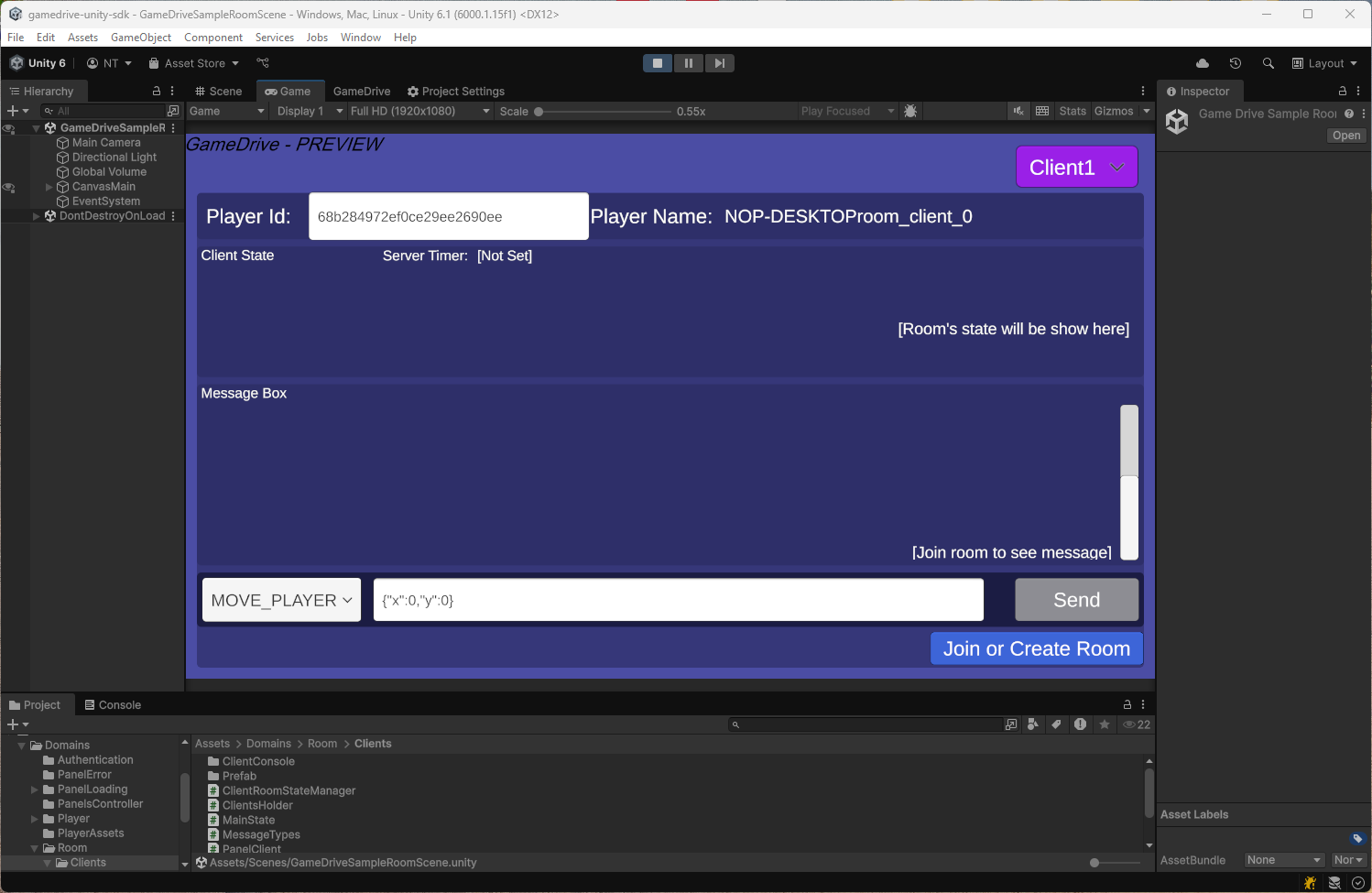Viewport: 1372px width, 893px height.
Task: Open the MOVE_PLAYER message type dropdown
Action: click(x=281, y=600)
